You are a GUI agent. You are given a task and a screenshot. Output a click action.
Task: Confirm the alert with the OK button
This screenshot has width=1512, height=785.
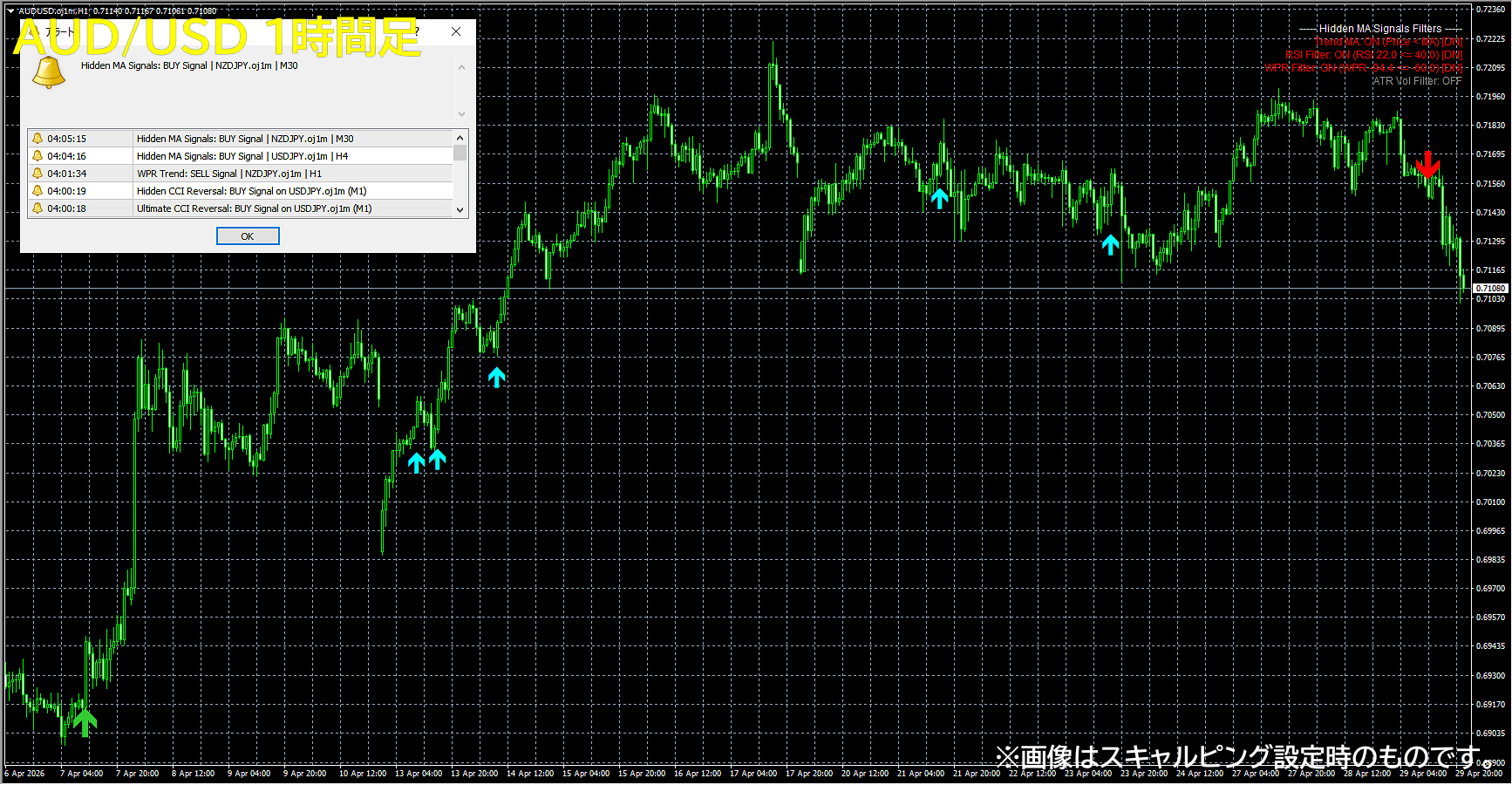coord(248,236)
